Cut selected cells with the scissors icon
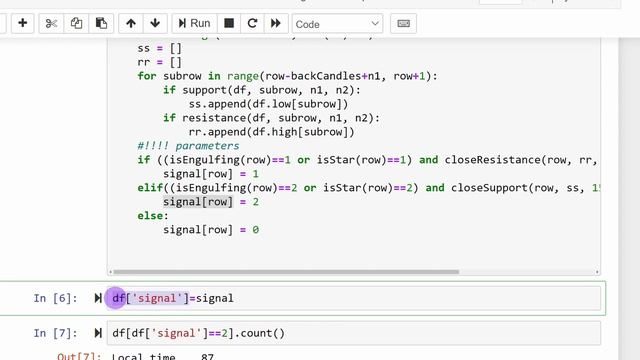Viewport: 640px width, 360px height. (51, 23)
